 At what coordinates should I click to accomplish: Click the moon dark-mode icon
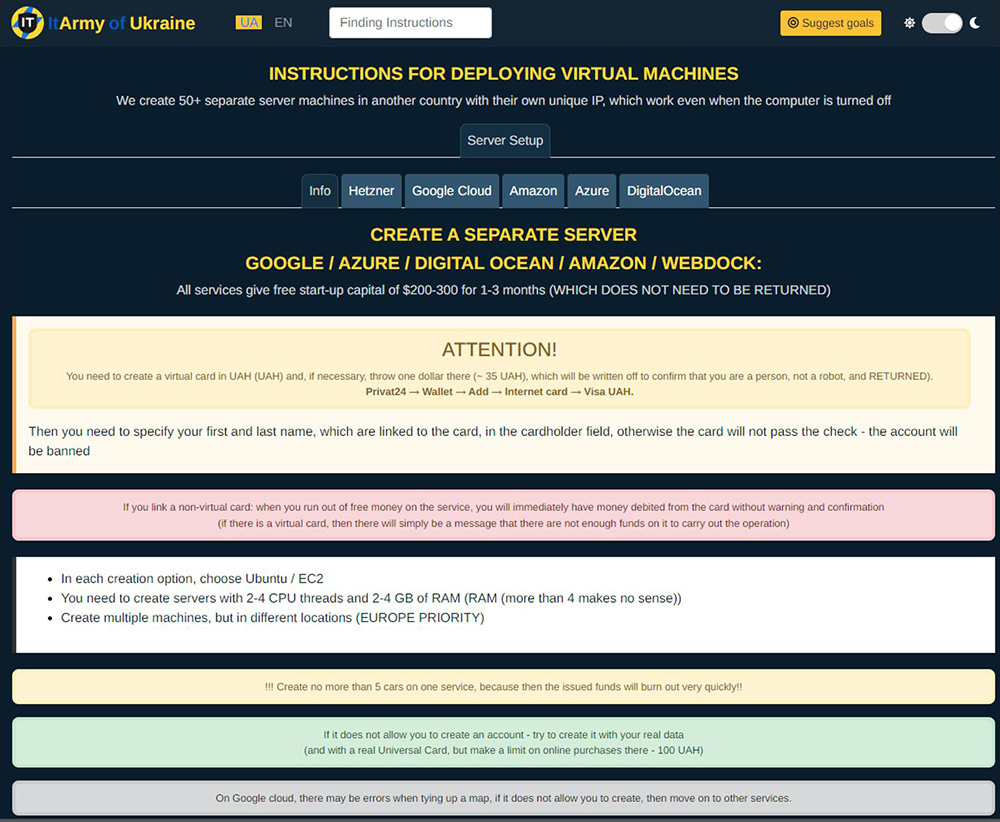point(974,23)
